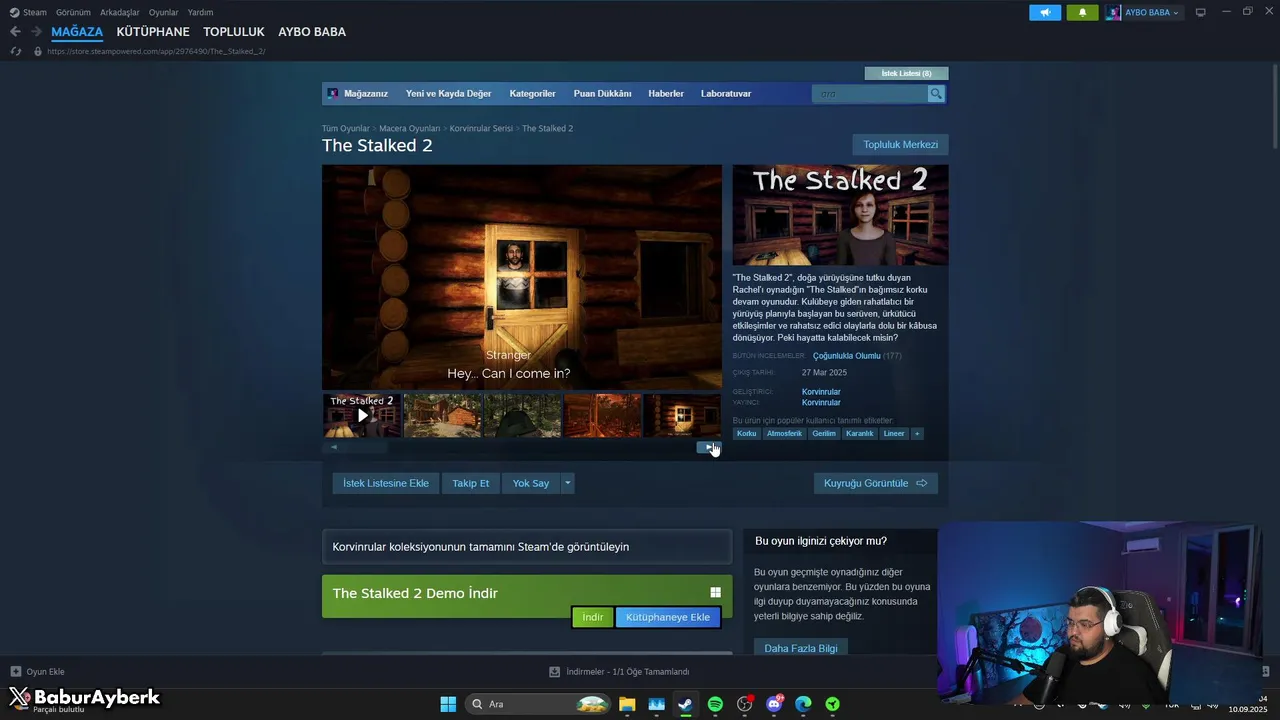Open Haberler in store nav
1280x720 pixels.
666,93
